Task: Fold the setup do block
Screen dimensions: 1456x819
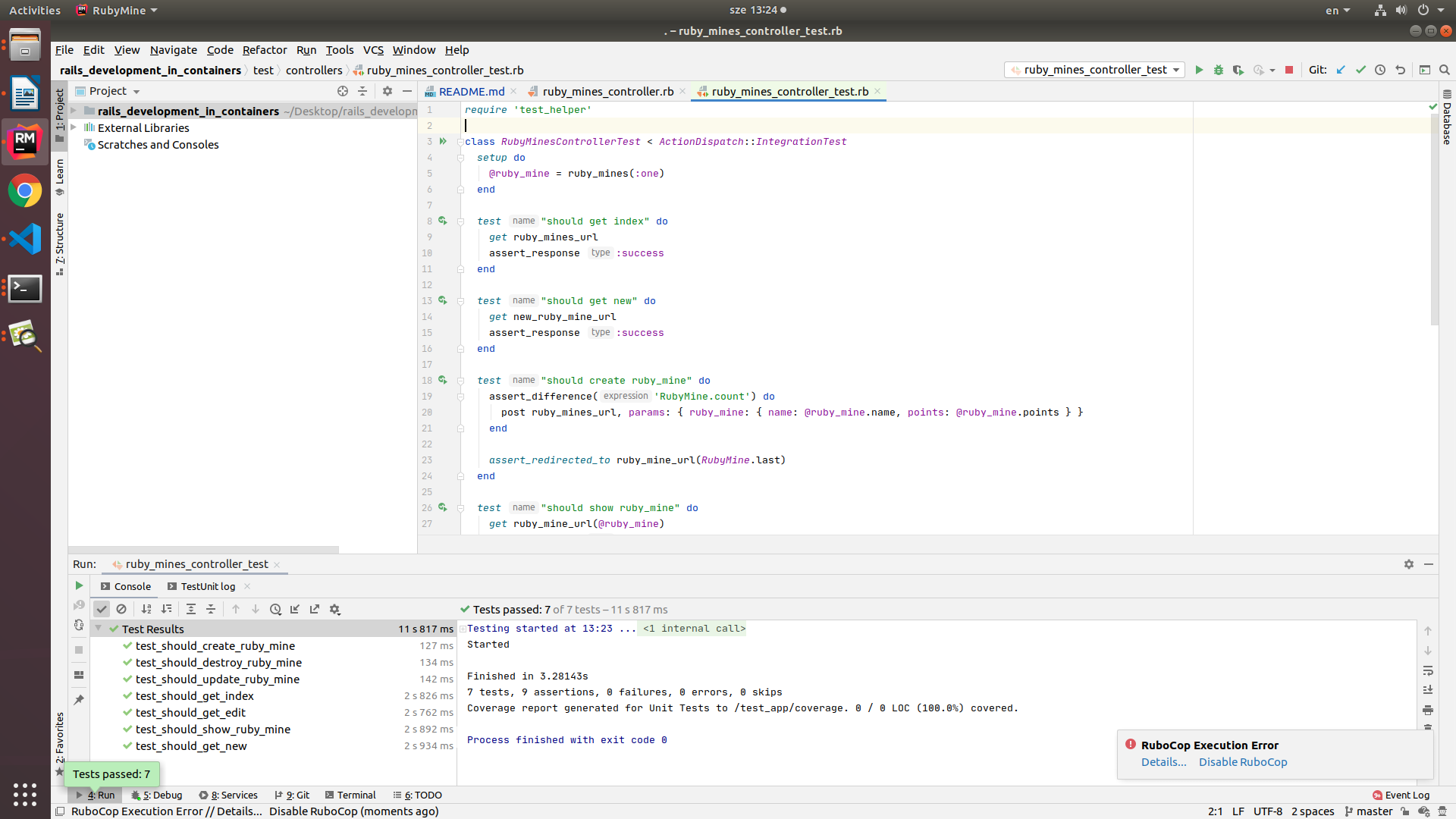Action: point(460,158)
